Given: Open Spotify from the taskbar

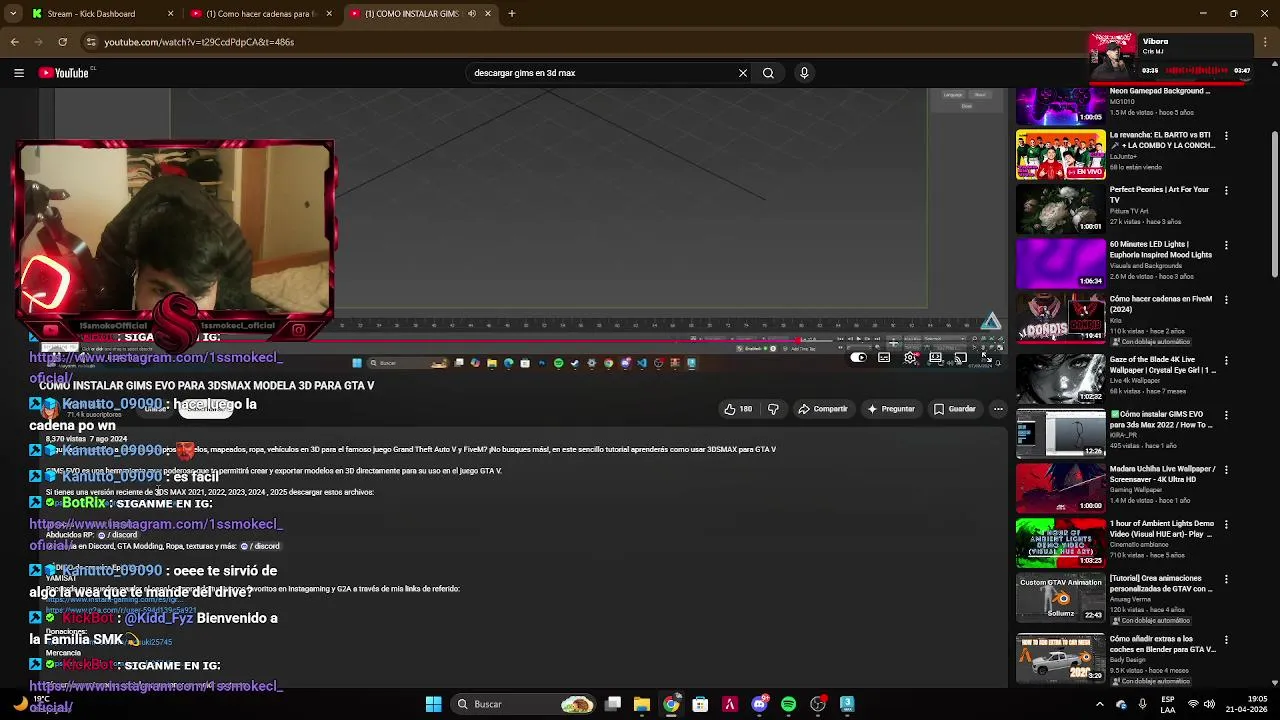Looking at the screenshot, I should tap(788, 704).
